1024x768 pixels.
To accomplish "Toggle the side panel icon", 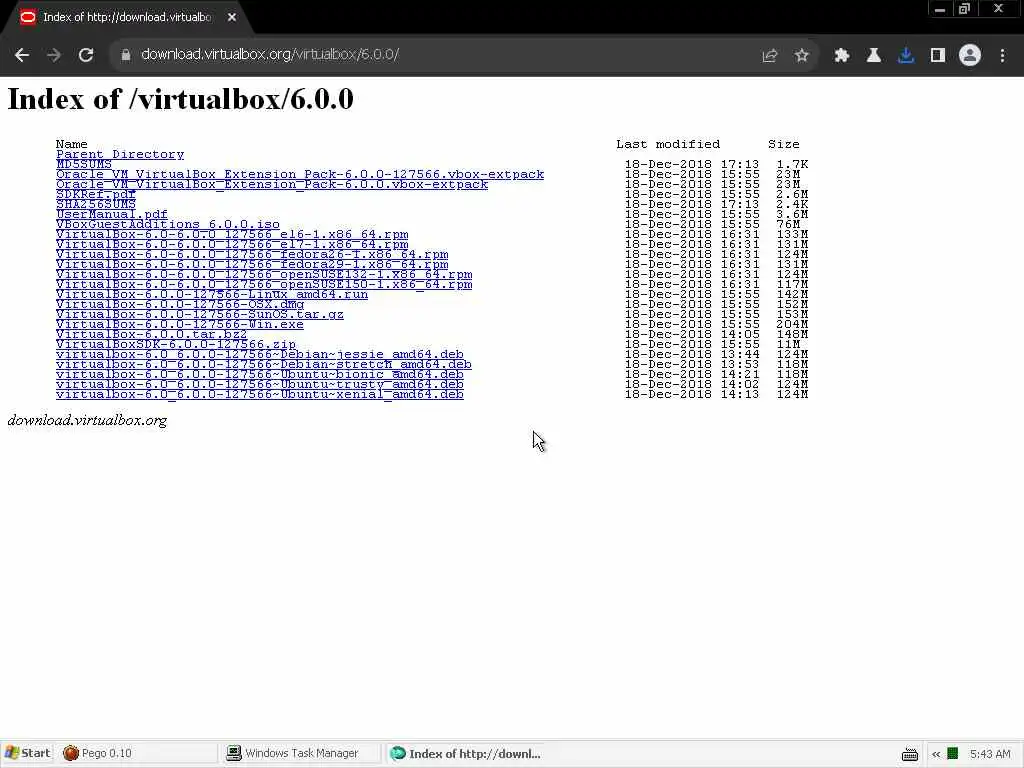I will pos(938,56).
